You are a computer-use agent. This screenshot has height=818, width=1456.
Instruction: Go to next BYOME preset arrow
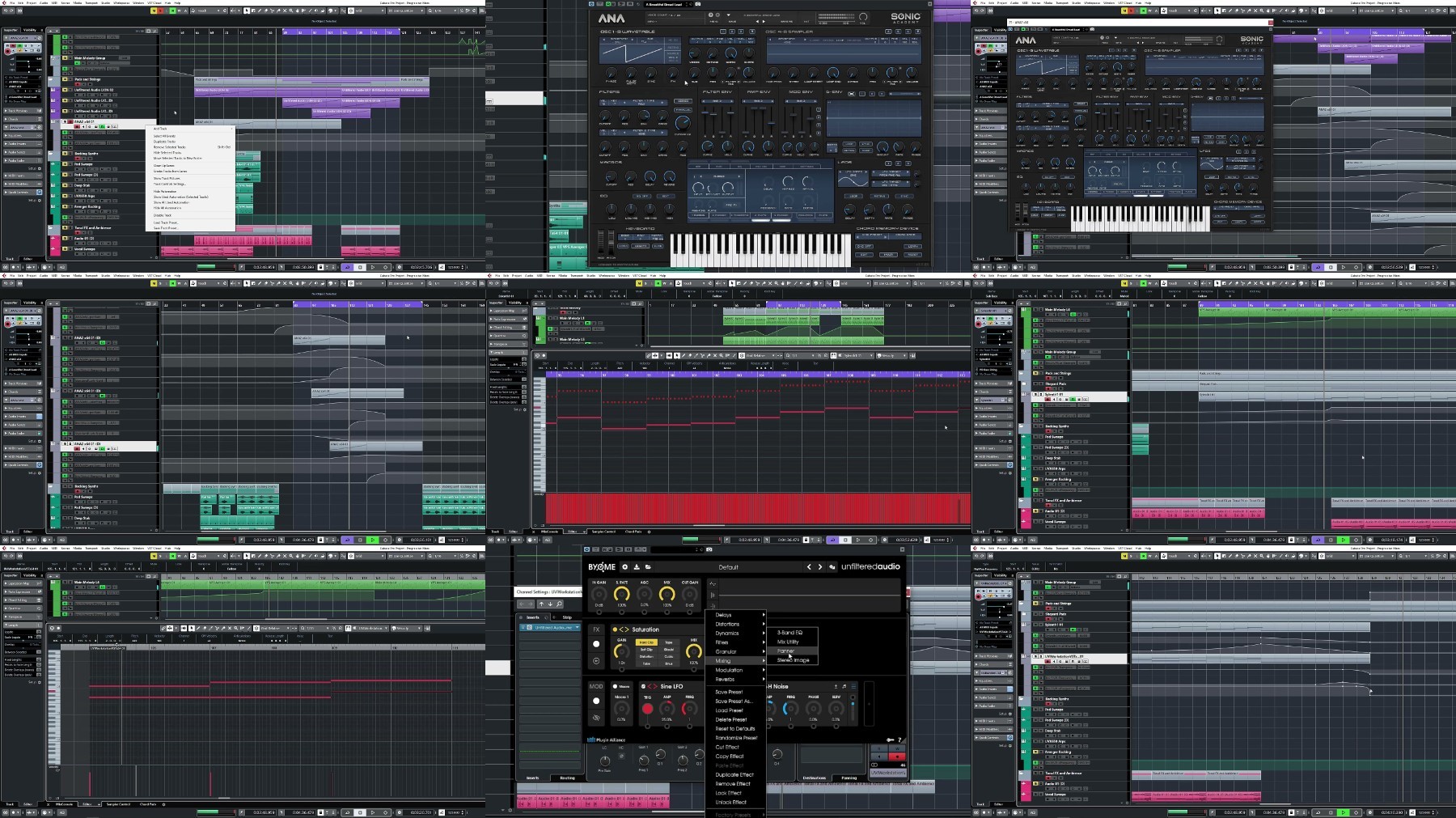819,567
